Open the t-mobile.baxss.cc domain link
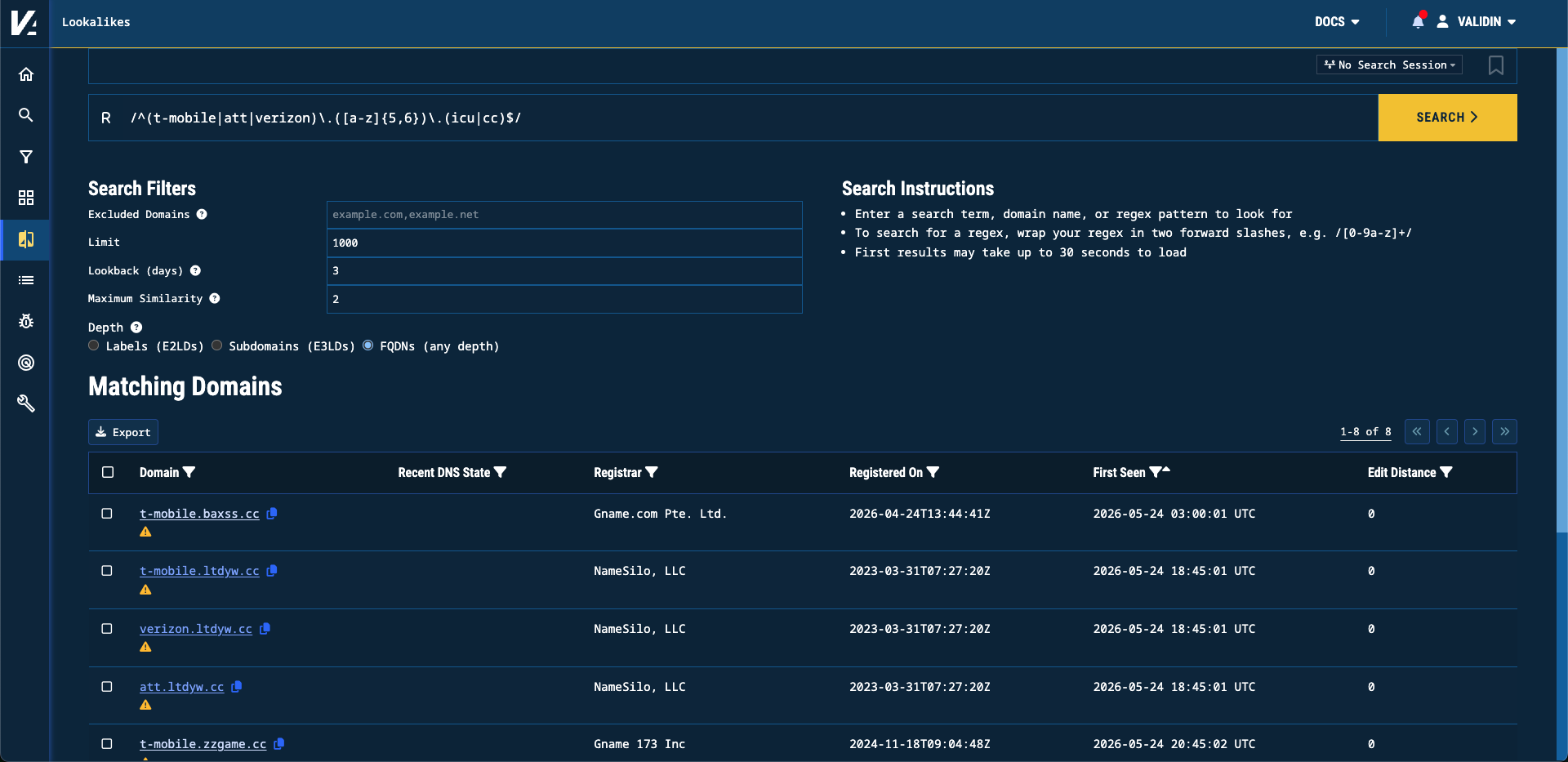The height and width of the screenshot is (762, 1568). [x=199, y=514]
